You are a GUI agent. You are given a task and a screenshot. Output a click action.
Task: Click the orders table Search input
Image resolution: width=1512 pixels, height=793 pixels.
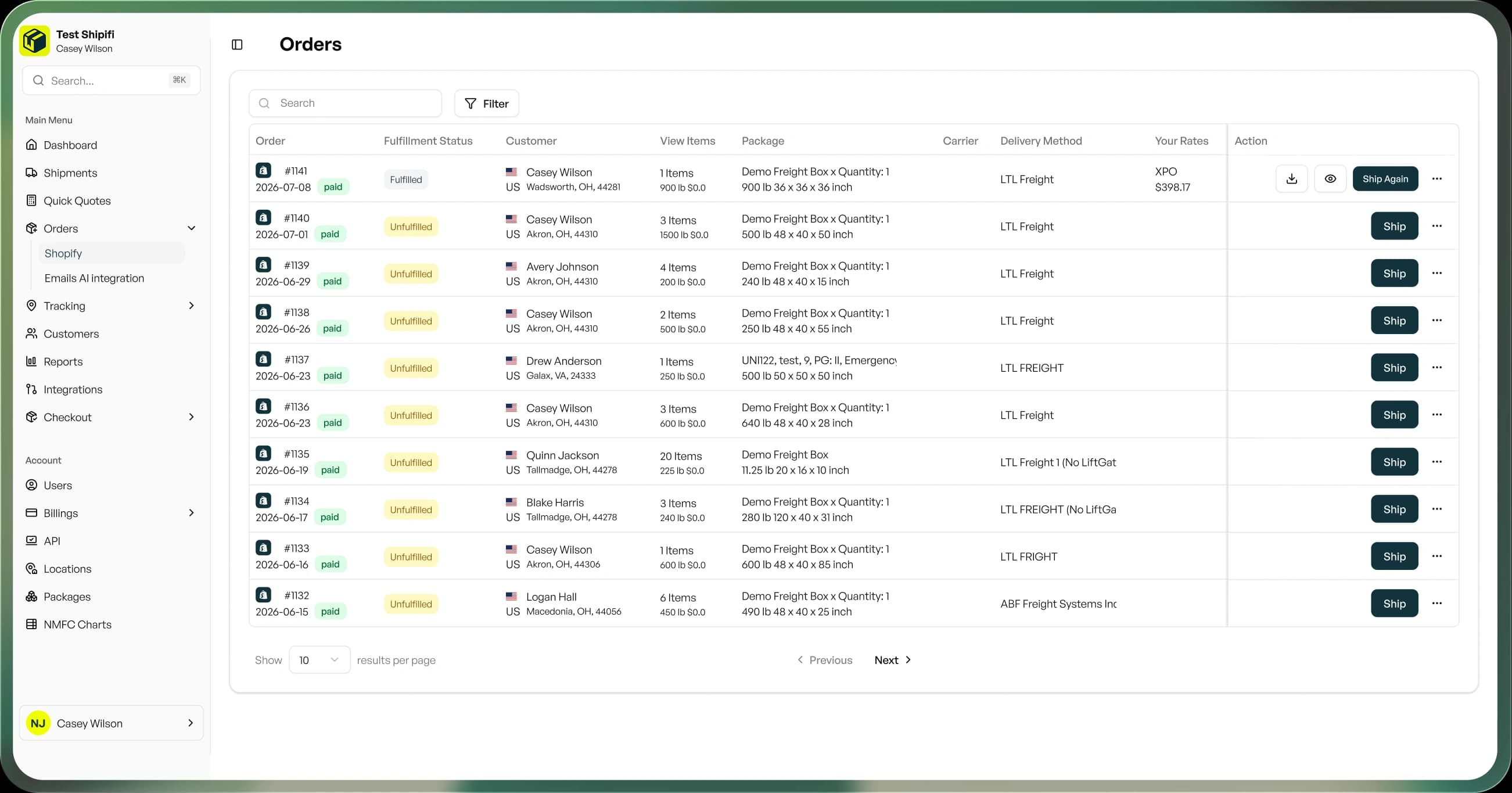point(345,103)
